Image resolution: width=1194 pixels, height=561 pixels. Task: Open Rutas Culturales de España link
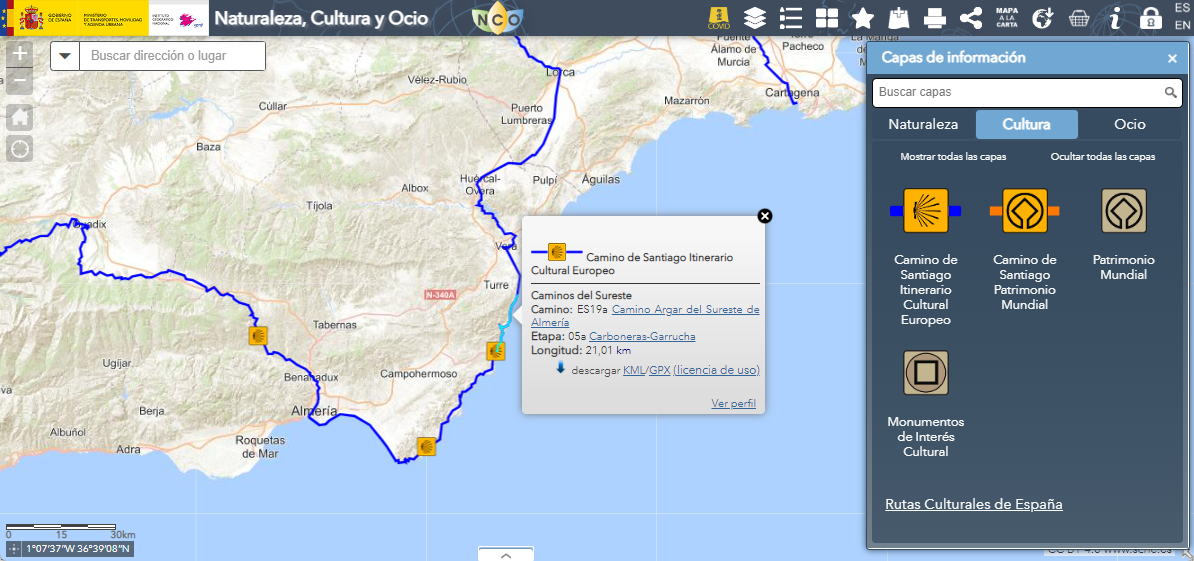coord(973,504)
